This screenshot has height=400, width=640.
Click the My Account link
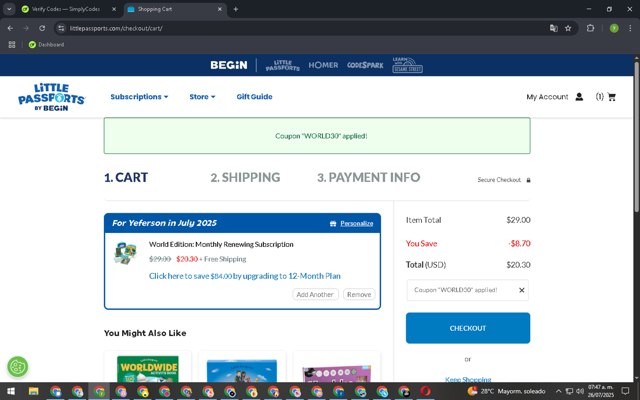pyautogui.click(x=547, y=97)
